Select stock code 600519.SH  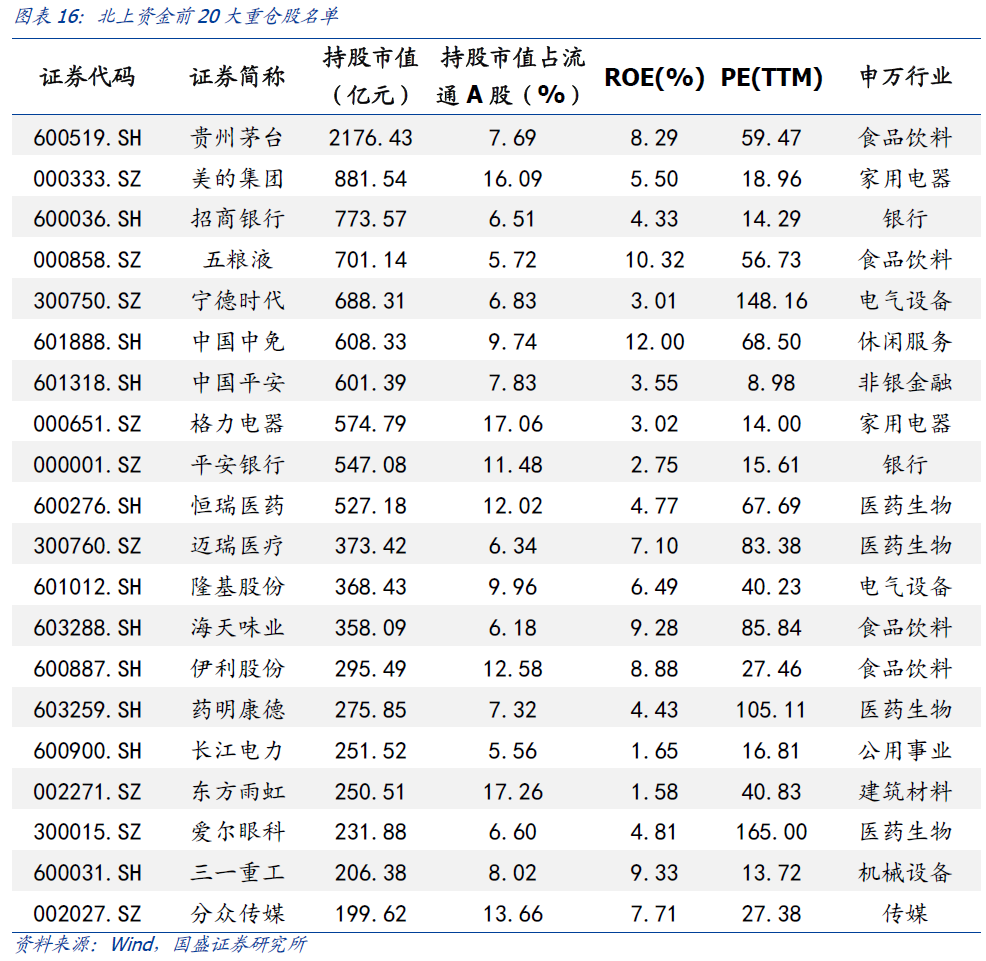click(87, 138)
